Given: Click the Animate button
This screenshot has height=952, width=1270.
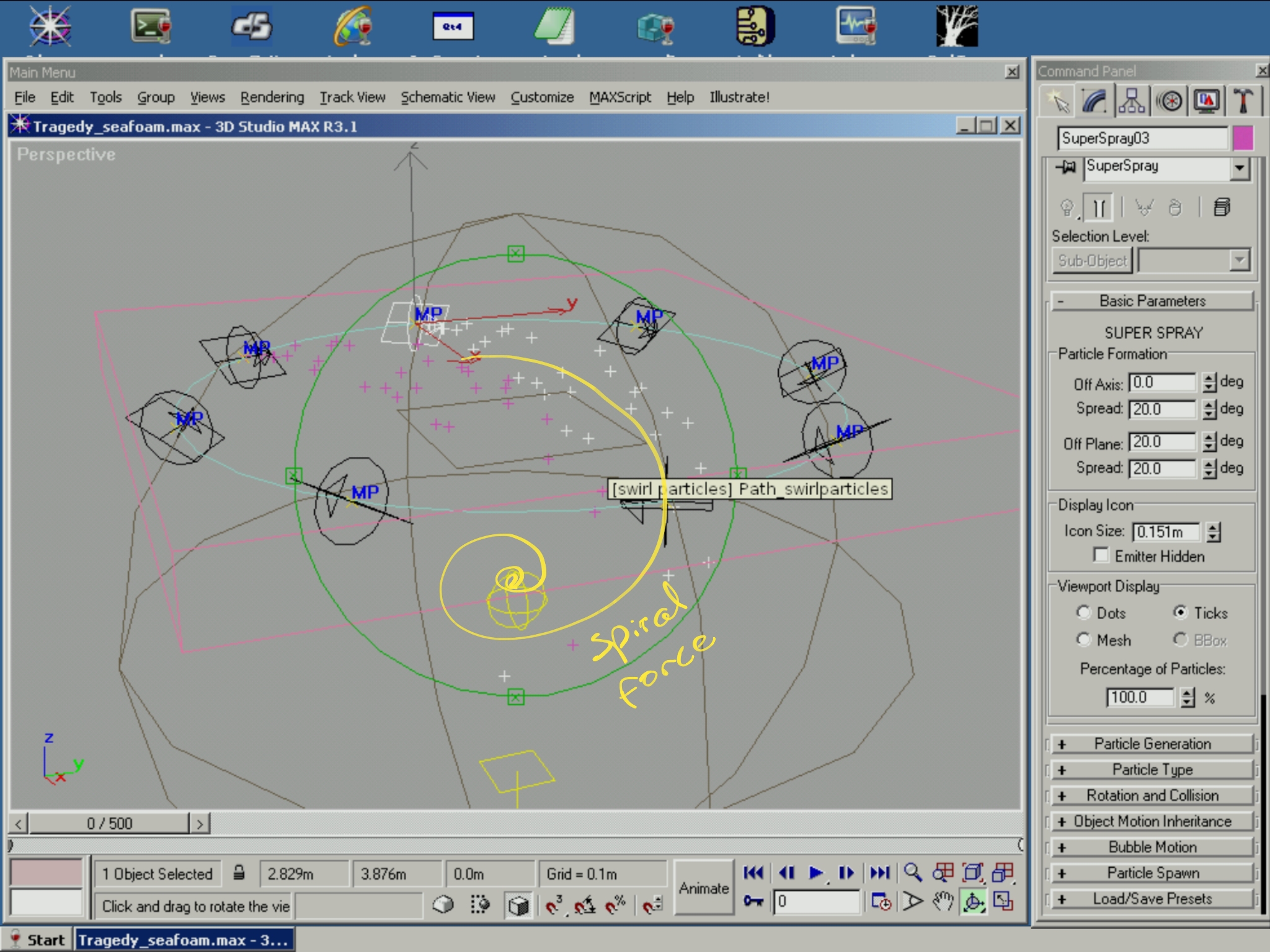Looking at the screenshot, I should coord(703,888).
